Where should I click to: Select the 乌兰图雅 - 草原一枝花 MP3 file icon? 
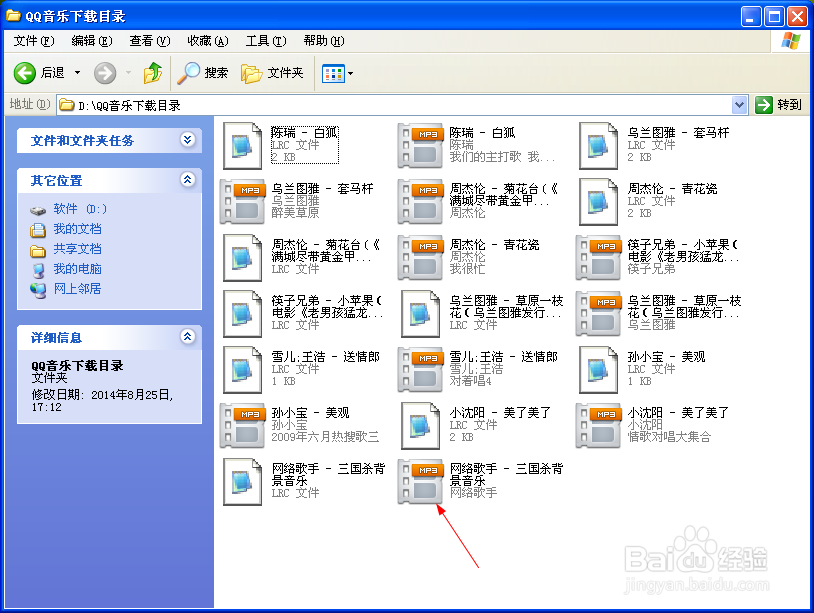click(x=598, y=314)
